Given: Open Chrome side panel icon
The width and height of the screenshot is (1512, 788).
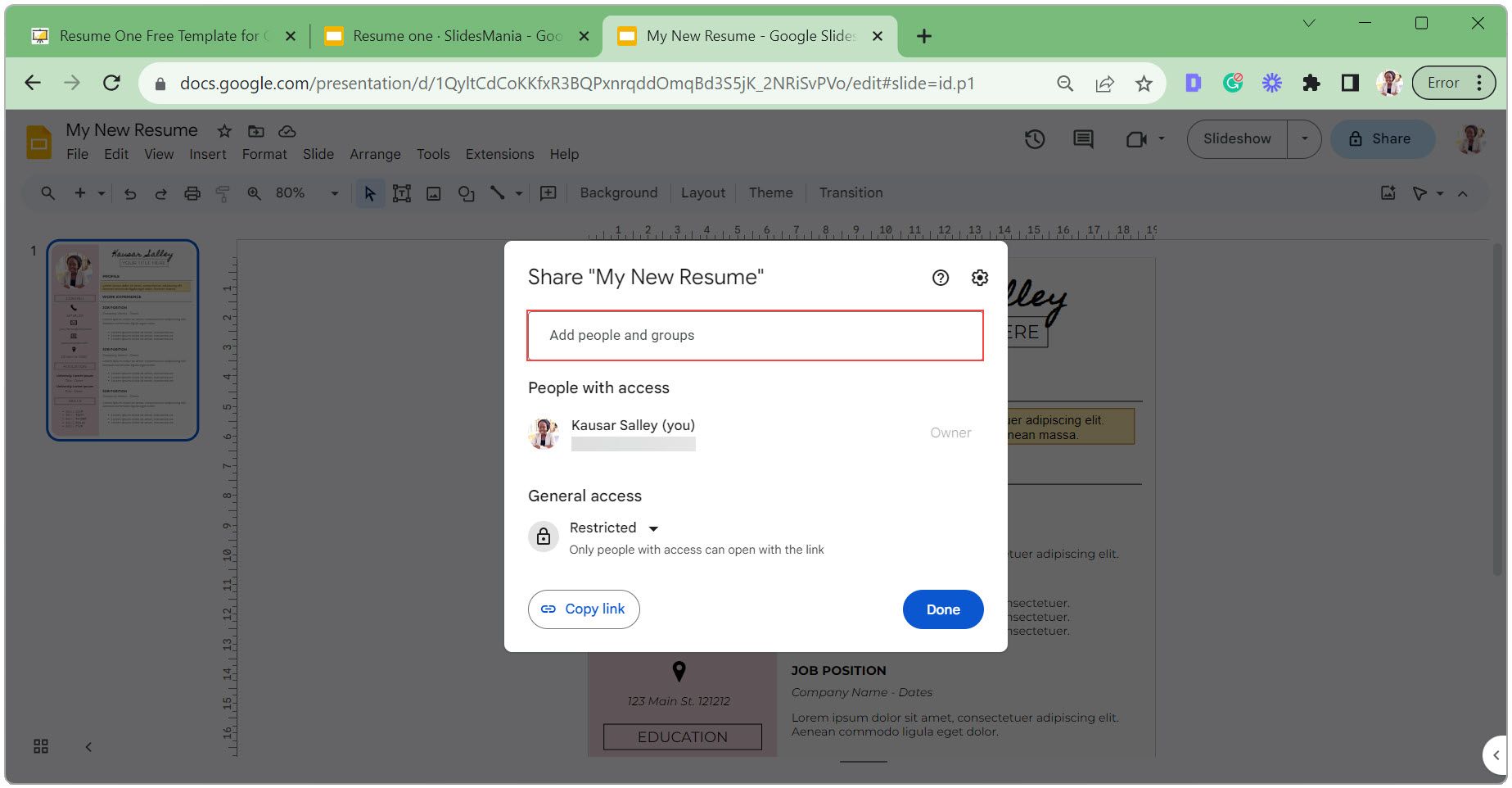Looking at the screenshot, I should click(x=1350, y=83).
